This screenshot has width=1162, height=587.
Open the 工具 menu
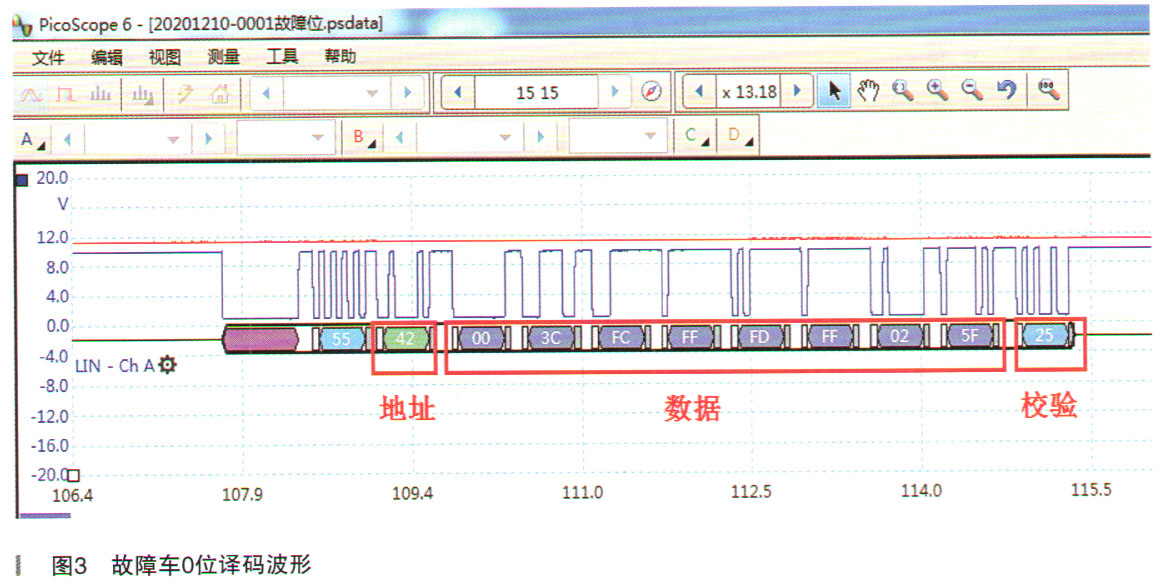point(282,56)
